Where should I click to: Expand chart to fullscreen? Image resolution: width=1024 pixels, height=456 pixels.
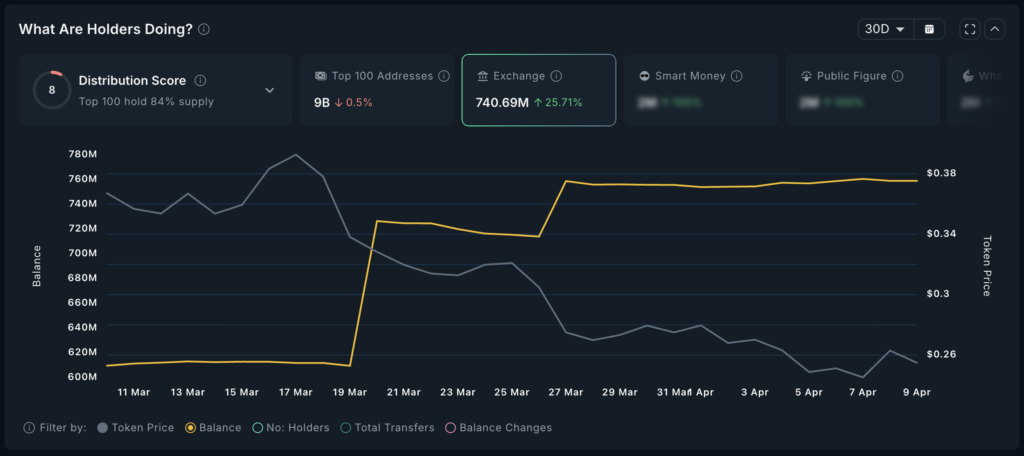click(970, 29)
